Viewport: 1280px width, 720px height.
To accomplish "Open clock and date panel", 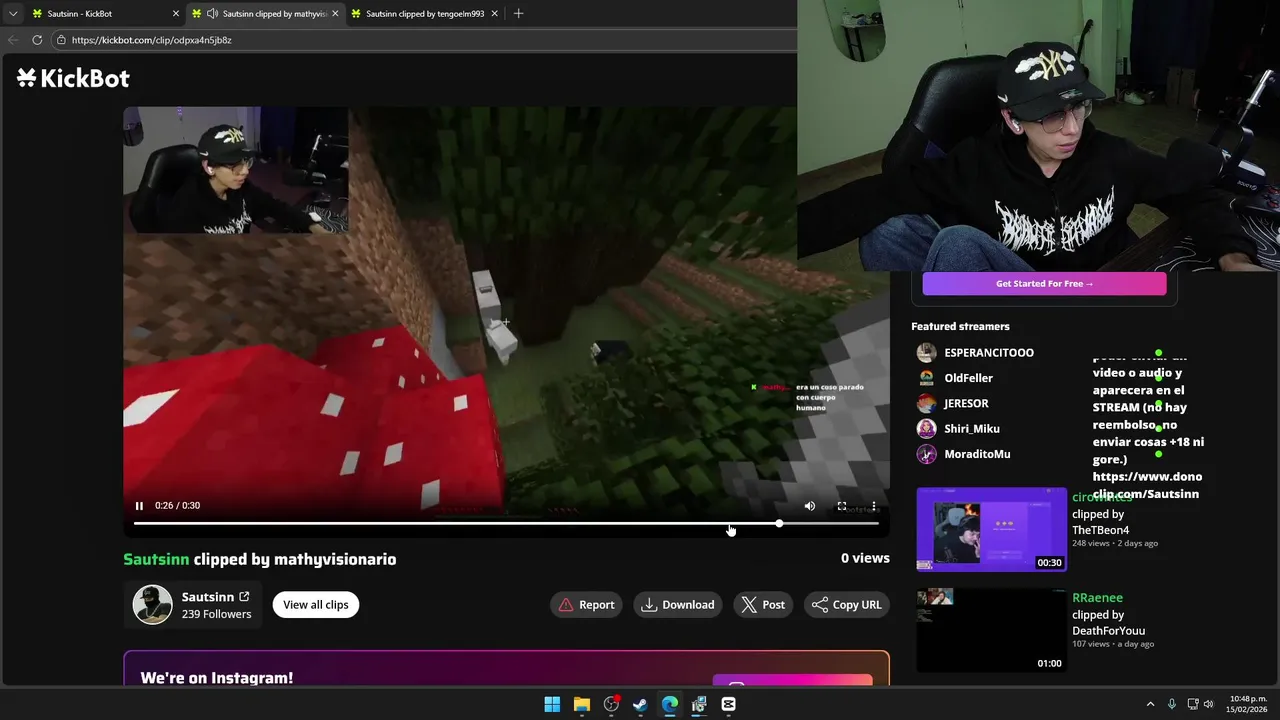I will click(1248, 704).
